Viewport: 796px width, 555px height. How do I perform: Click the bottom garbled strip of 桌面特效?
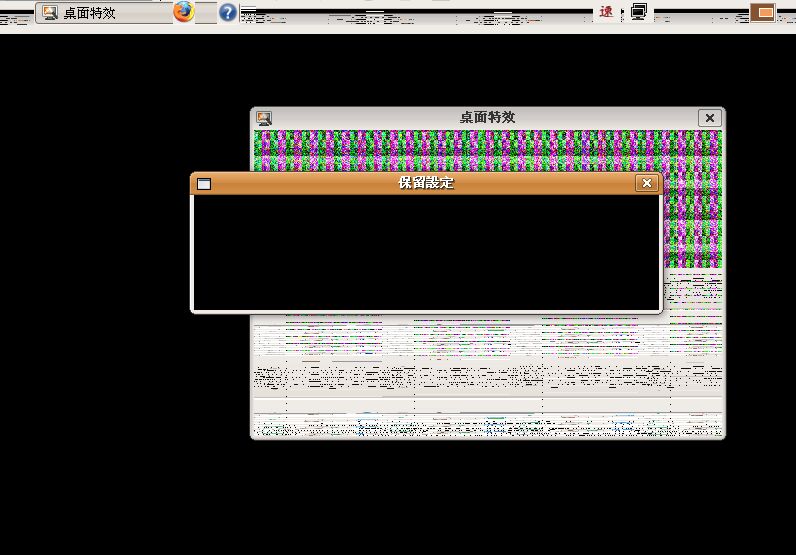[487, 427]
